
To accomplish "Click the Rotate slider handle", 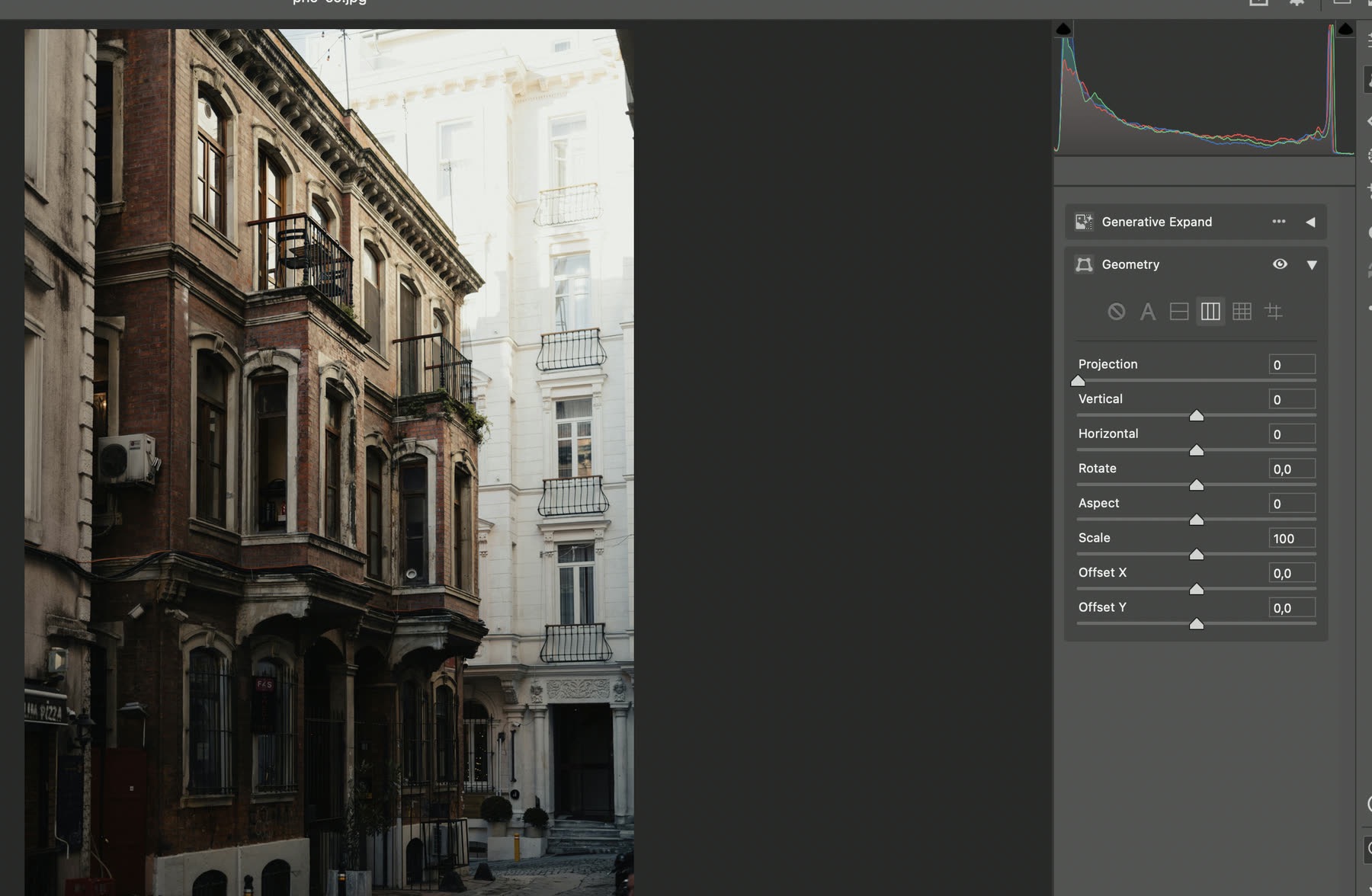I will pos(1197,485).
